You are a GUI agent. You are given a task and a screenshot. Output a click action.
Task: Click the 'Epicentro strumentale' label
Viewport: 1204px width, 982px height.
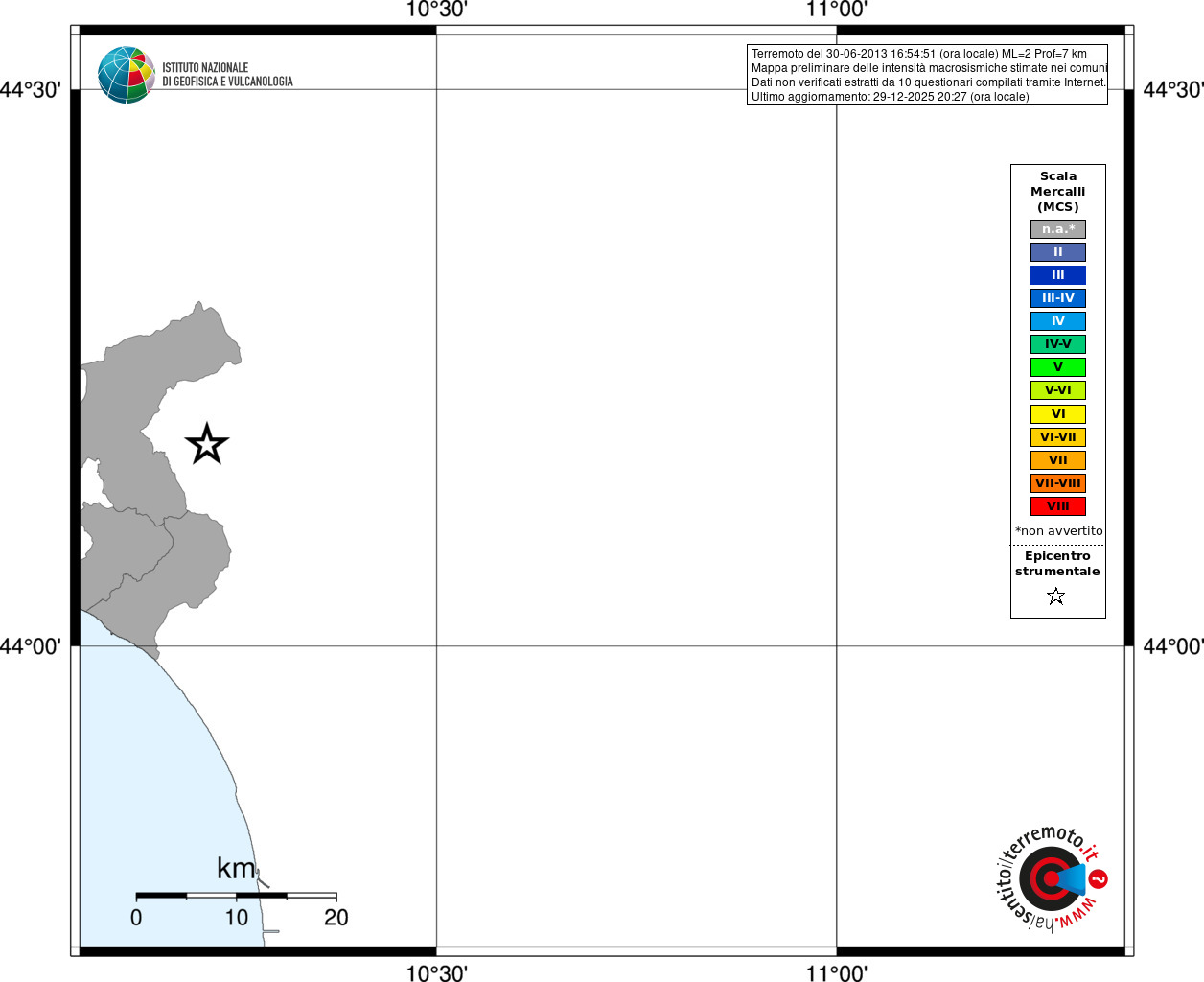(x=1057, y=564)
